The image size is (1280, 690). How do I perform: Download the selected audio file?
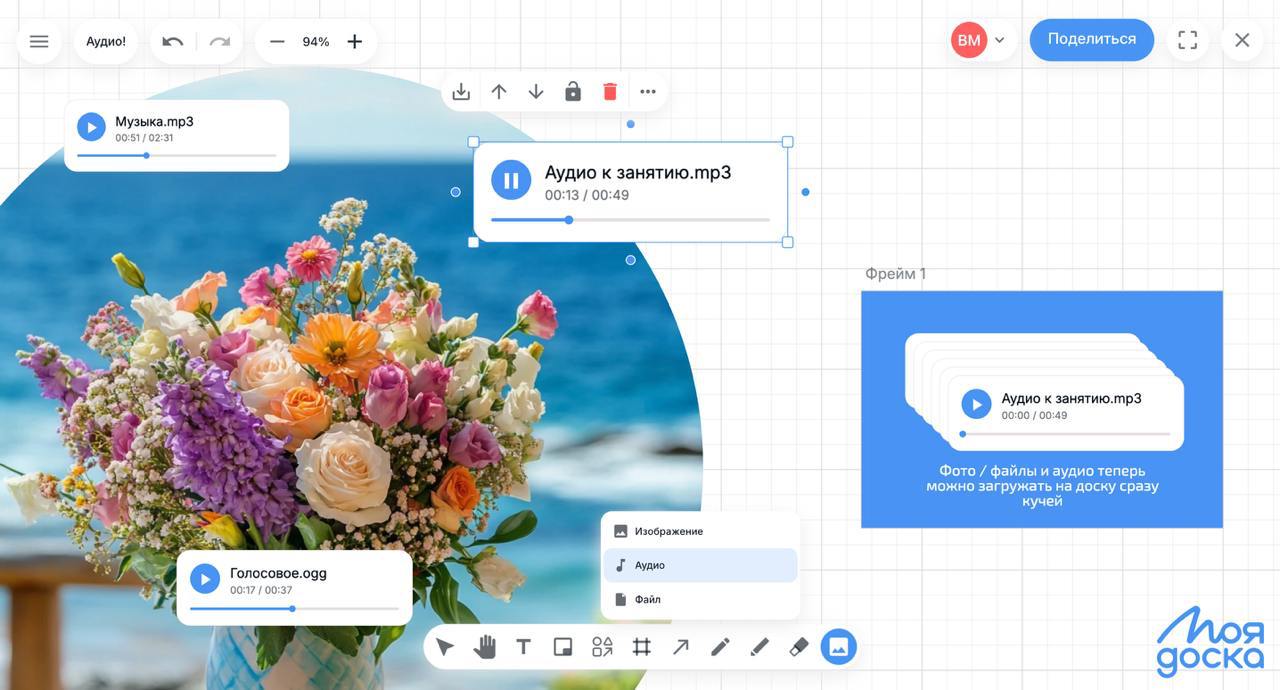point(461,92)
